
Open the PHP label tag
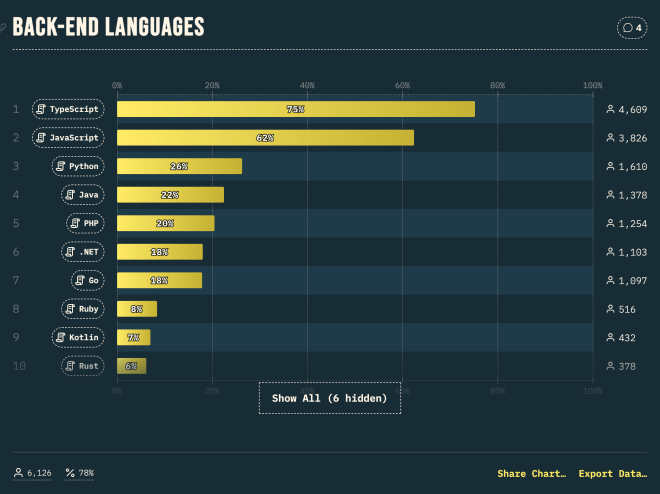(85, 223)
